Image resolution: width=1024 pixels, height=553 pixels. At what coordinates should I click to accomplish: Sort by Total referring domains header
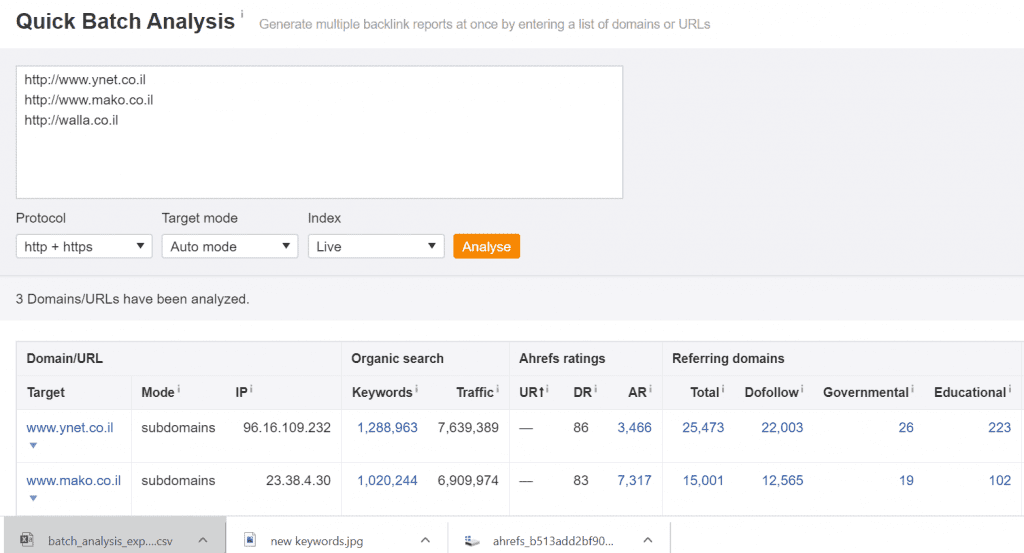click(705, 392)
